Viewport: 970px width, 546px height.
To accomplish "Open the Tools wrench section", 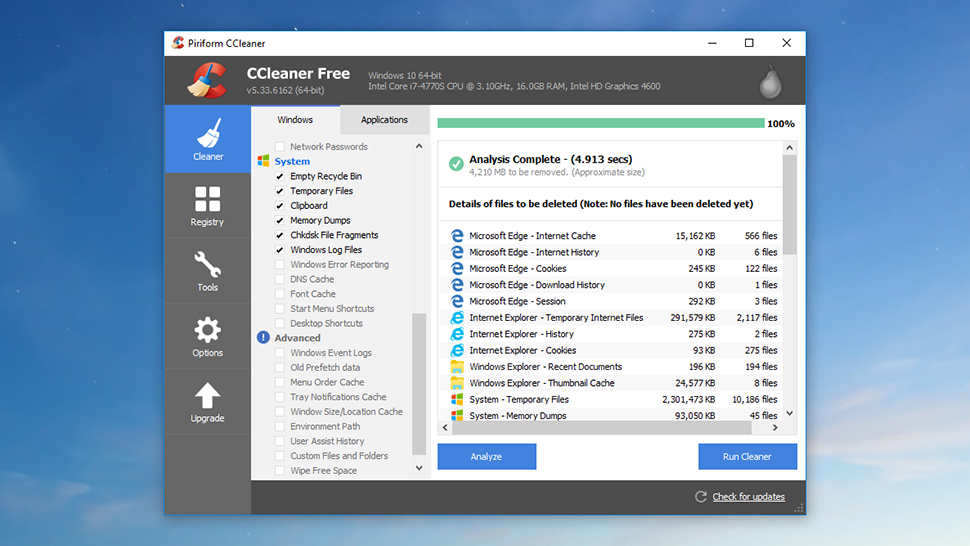I will coord(207,271).
